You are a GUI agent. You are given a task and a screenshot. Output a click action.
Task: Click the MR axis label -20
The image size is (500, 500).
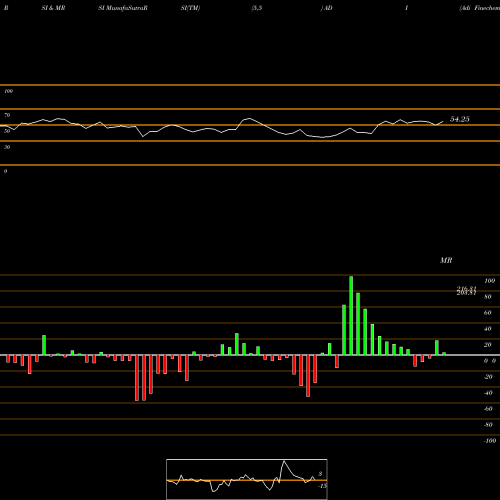click(488, 377)
